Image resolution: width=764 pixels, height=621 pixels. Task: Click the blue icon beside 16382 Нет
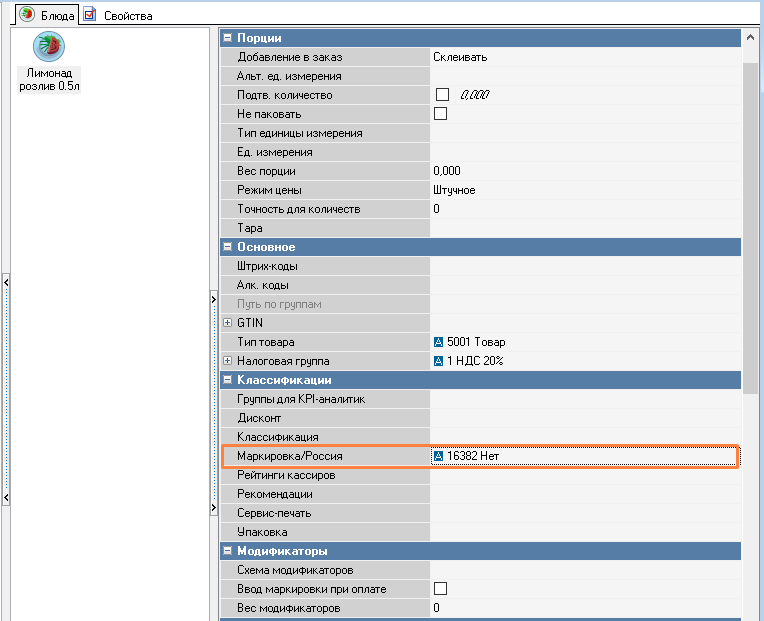point(438,456)
